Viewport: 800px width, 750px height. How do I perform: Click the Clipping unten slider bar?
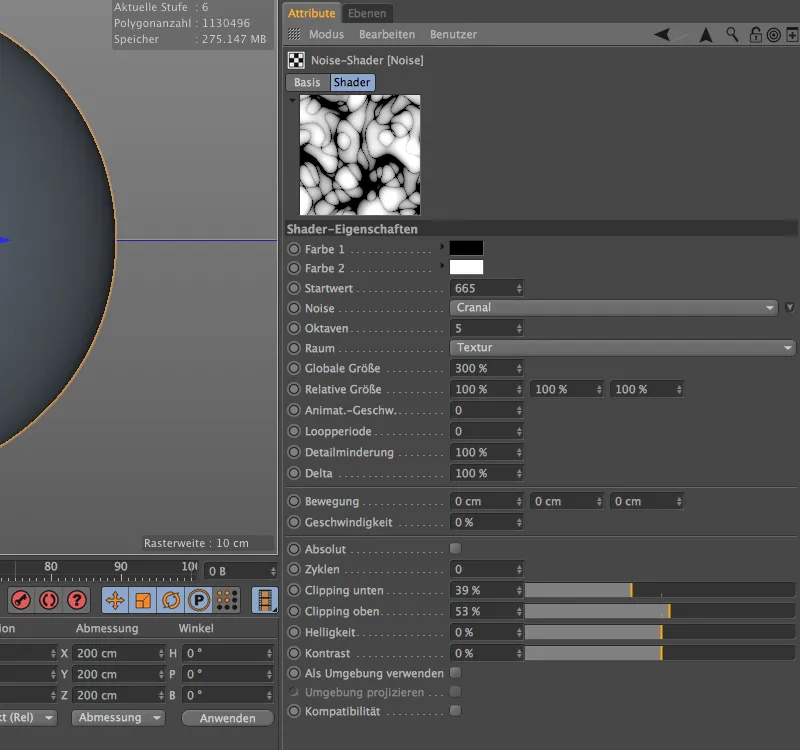pyautogui.click(x=660, y=590)
